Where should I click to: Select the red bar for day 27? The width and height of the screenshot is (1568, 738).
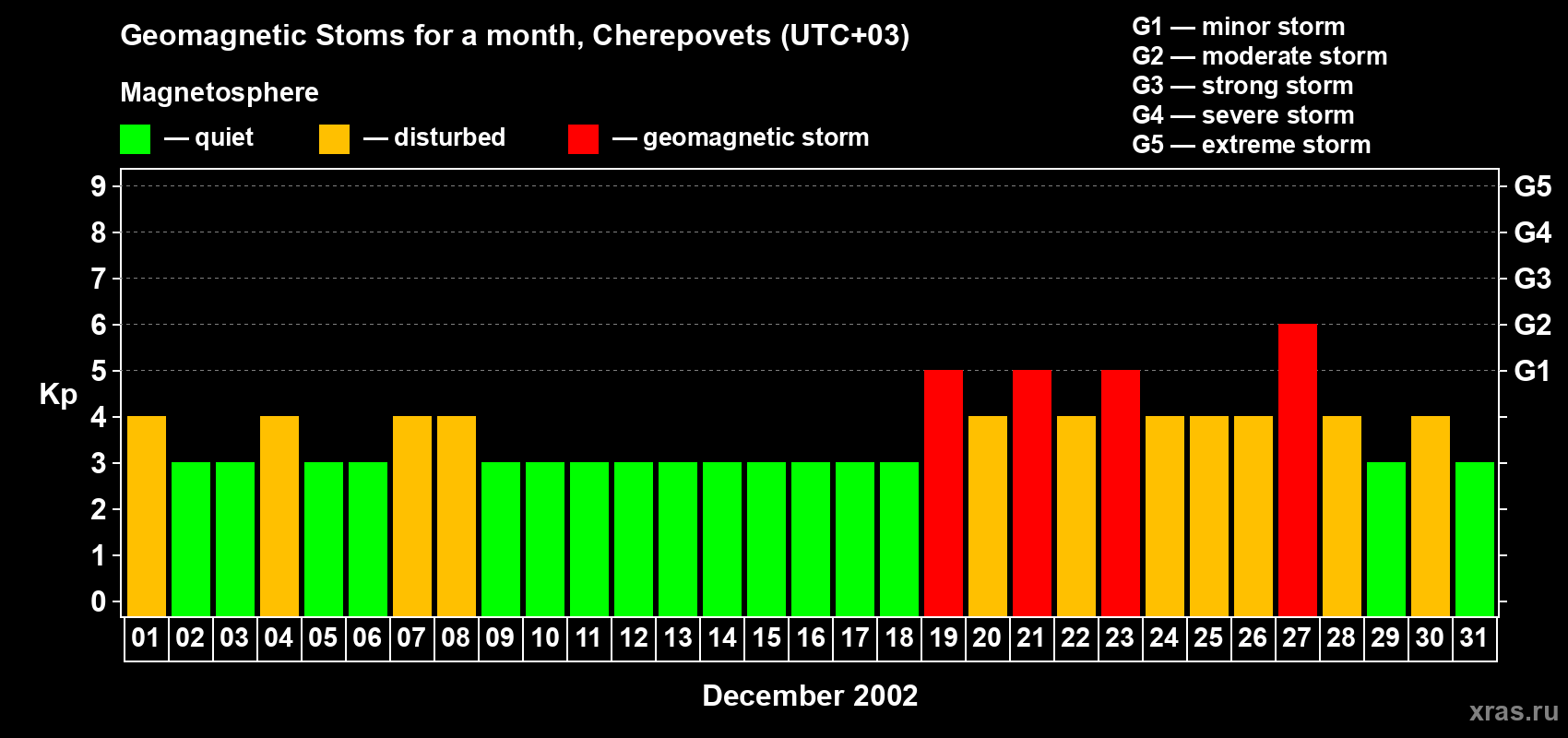point(1297,470)
